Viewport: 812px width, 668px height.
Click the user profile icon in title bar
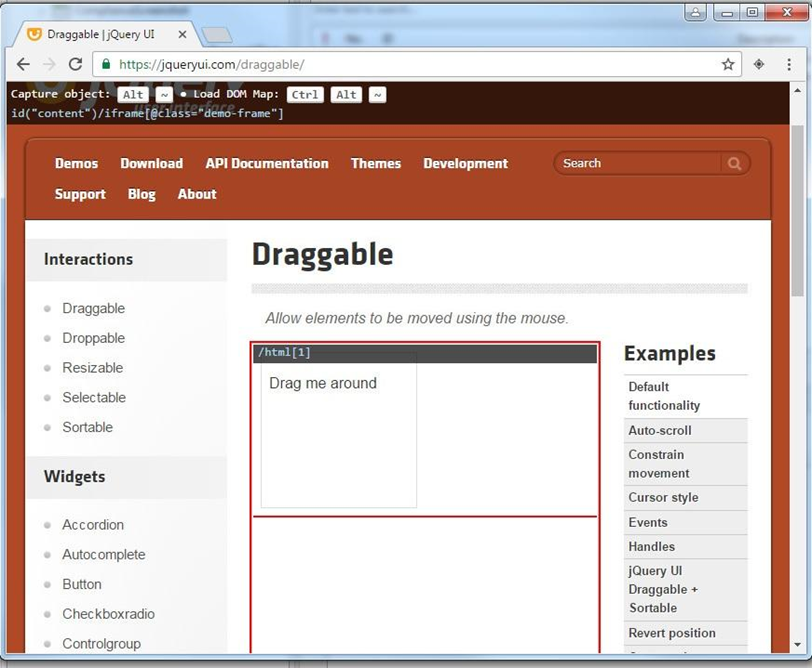(695, 13)
